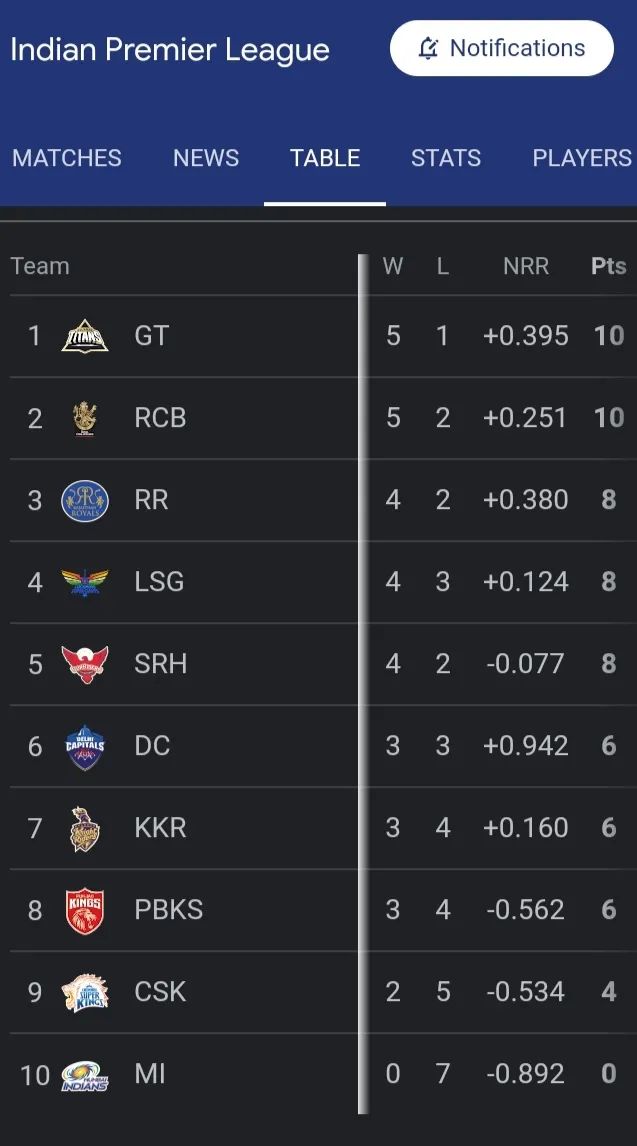This screenshot has width=637, height=1146.
Task: Click the Pts column header
Action: 609,266
